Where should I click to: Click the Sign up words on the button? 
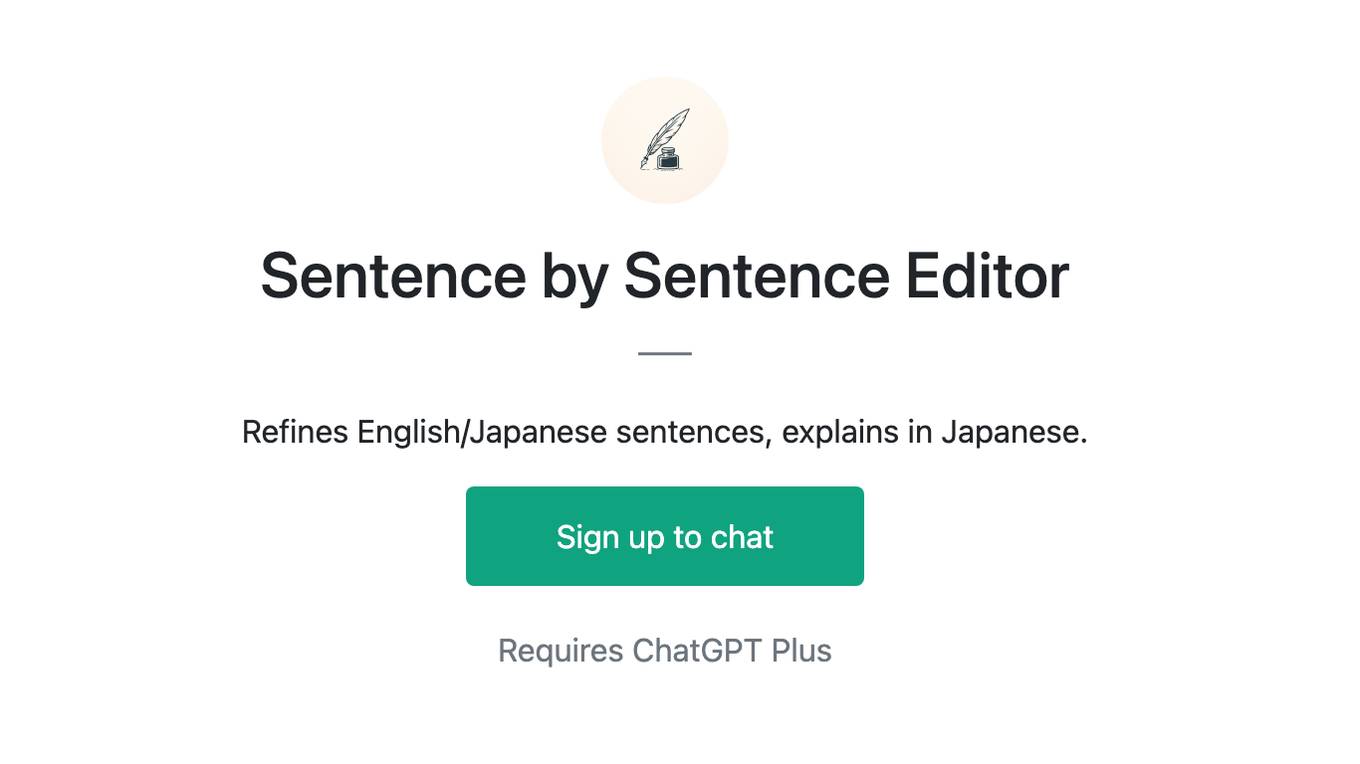coord(610,538)
